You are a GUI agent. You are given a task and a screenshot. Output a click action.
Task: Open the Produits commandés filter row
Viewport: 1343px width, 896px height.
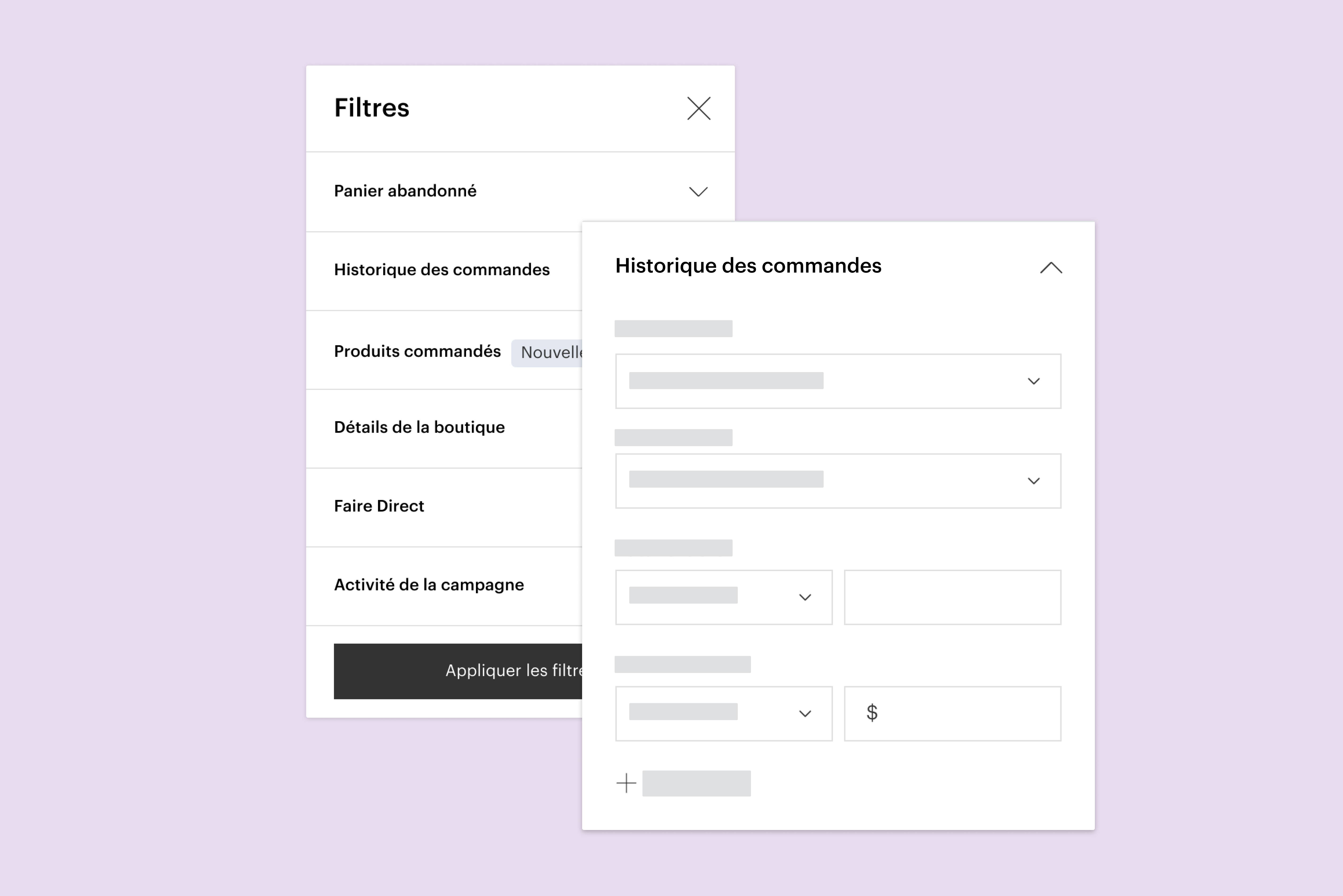pyautogui.click(x=417, y=351)
